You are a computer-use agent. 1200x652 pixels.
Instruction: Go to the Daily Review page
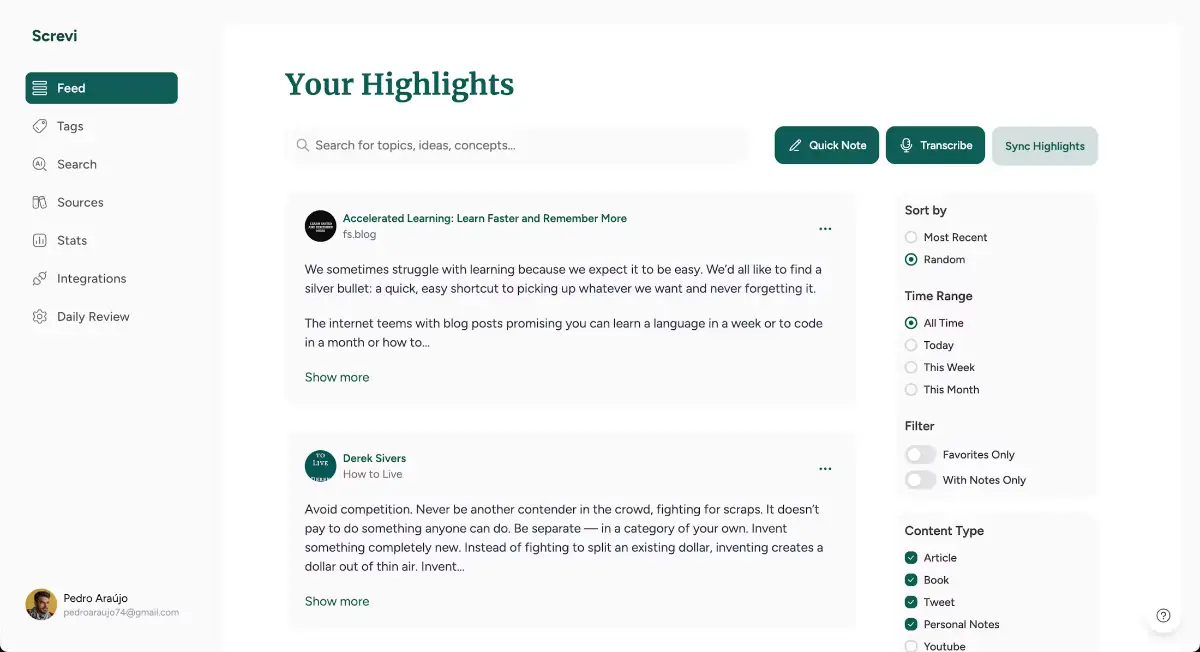click(x=92, y=316)
